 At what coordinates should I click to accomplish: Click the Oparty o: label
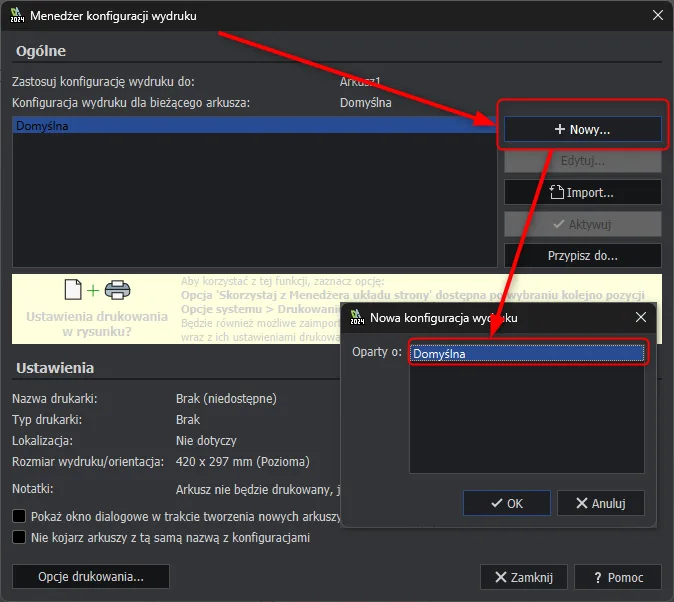tap(377, 352)
